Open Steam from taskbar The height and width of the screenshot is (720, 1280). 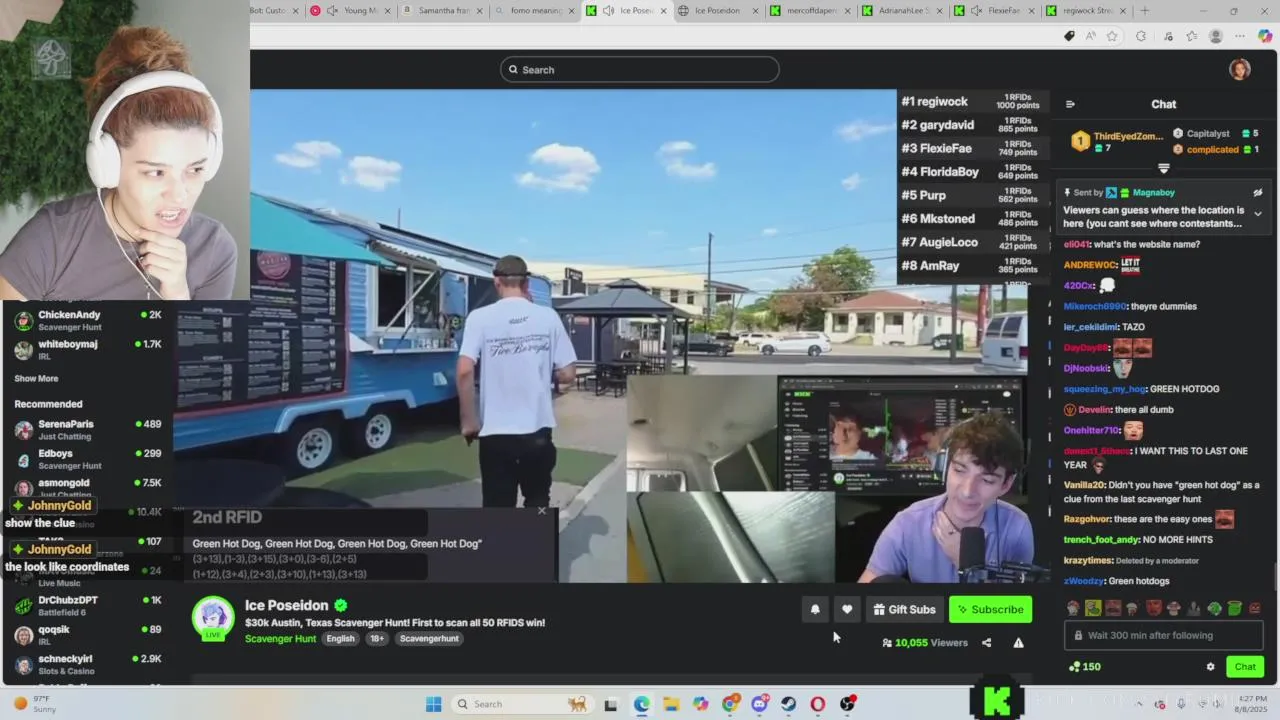788,704
